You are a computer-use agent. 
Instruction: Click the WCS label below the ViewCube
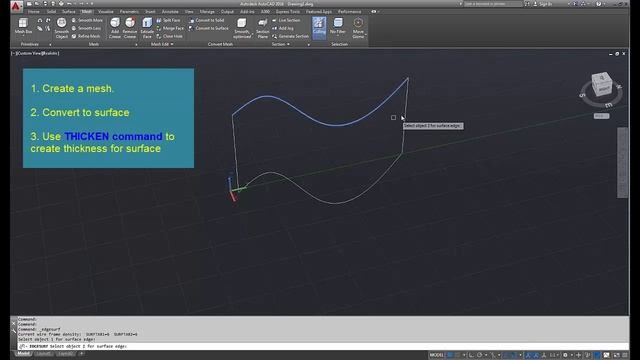pos(601,116)
